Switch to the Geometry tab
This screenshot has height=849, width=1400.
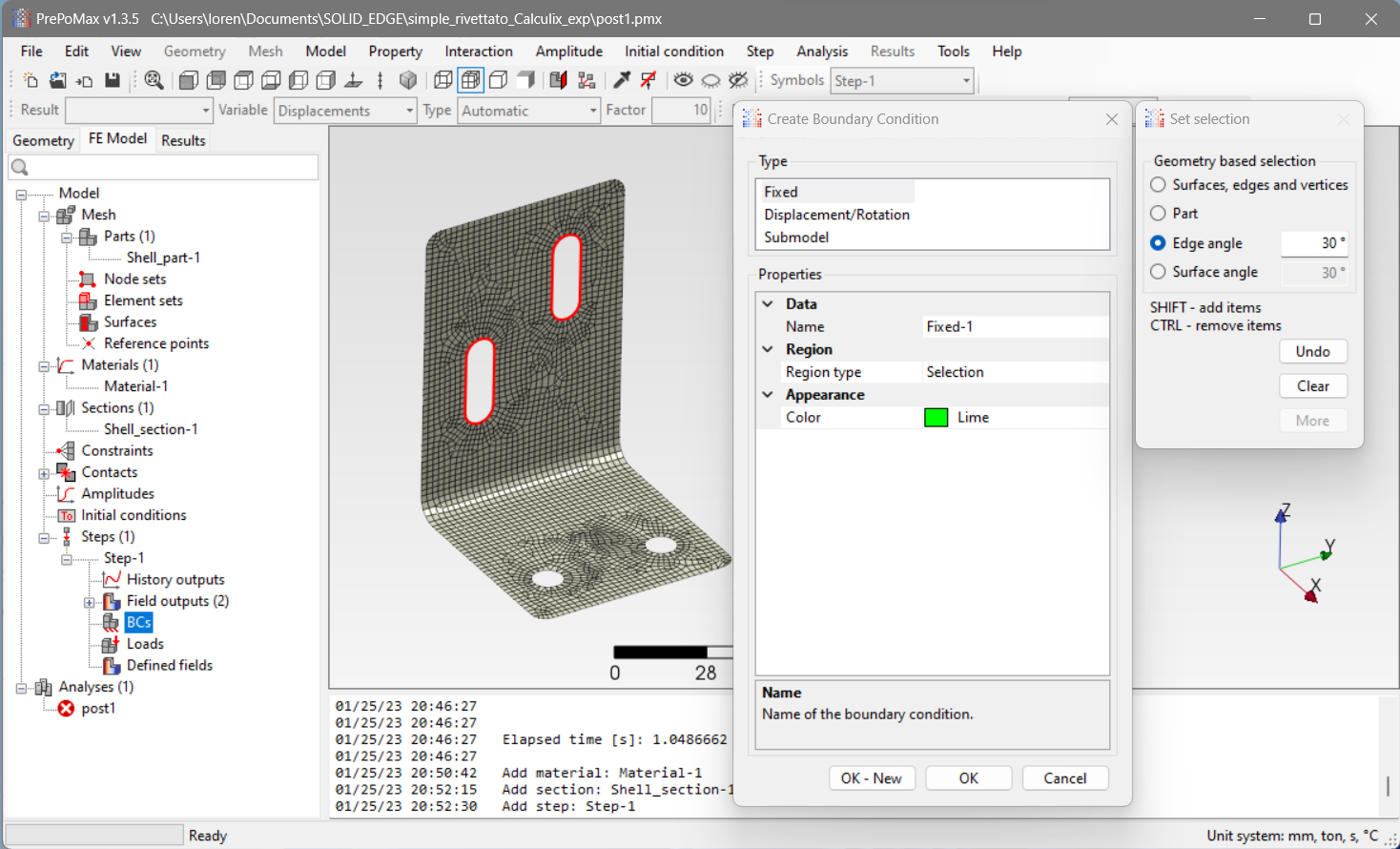(x=43, y=140)
